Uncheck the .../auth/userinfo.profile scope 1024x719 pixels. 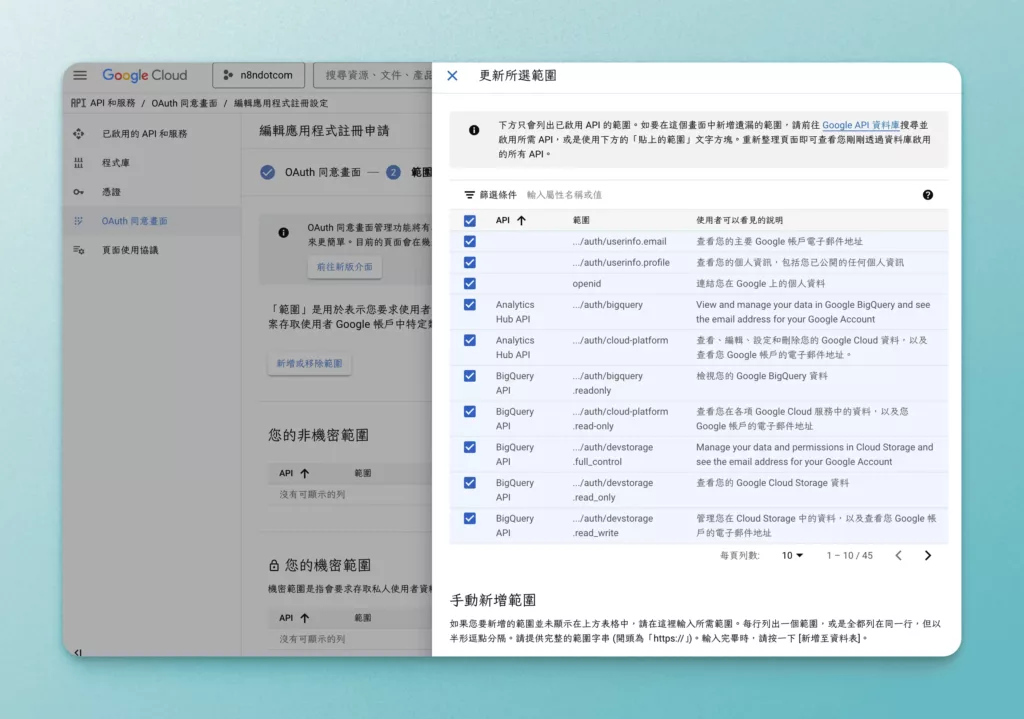(x=470, y=263)
